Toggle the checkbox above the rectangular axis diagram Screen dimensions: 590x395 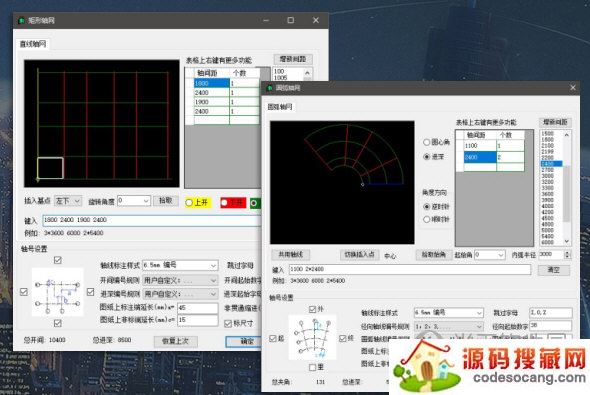point(58,260)
